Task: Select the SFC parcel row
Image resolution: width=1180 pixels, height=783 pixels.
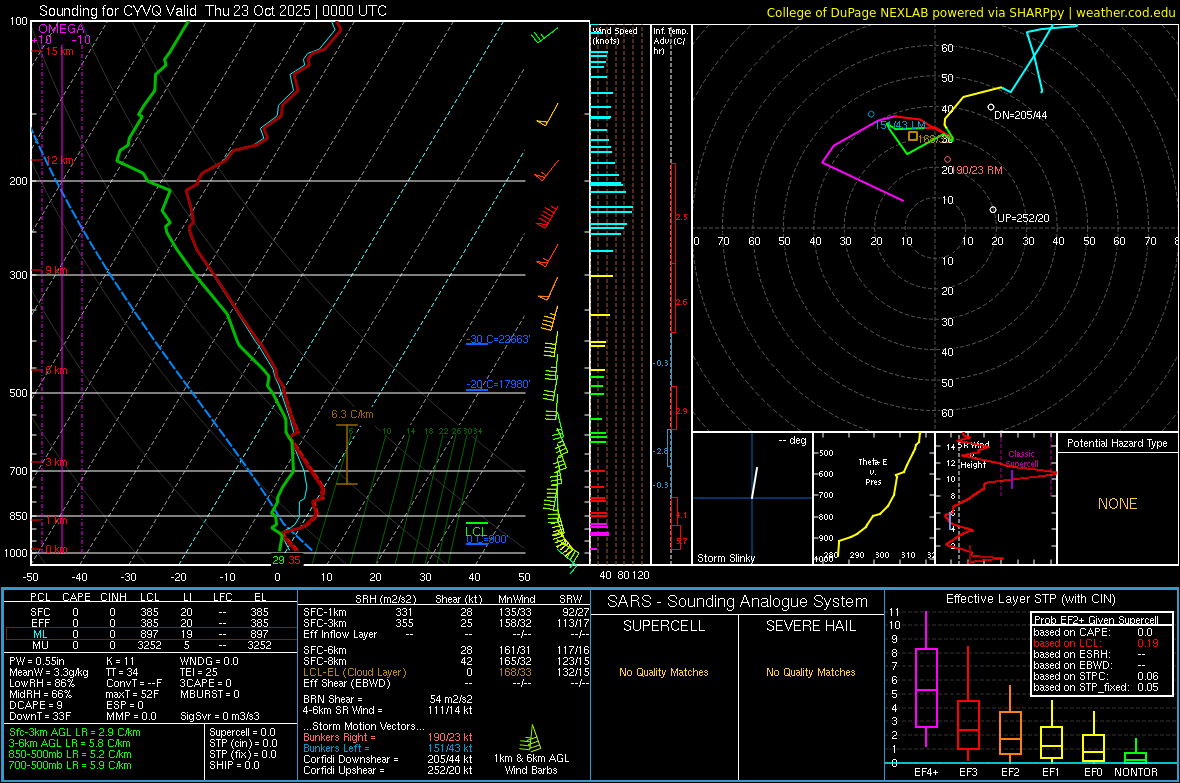Action: pos(150,612)
